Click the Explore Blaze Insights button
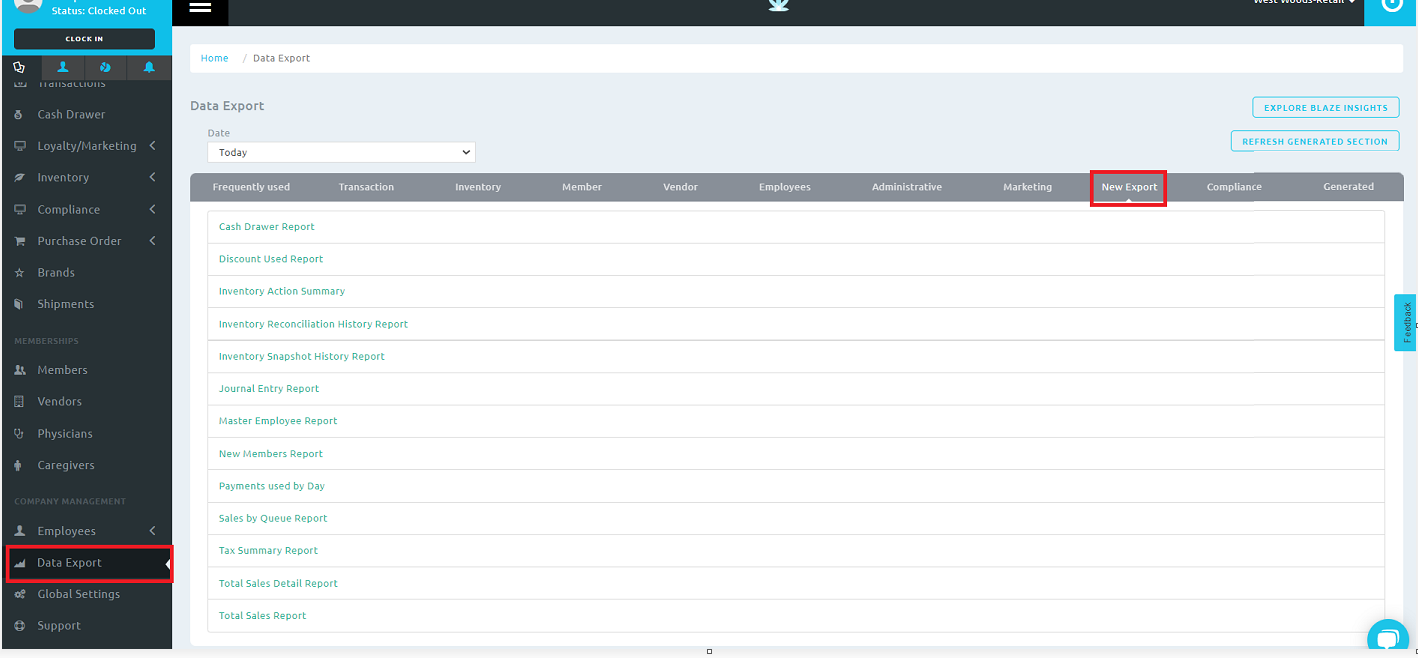 [x=1326, y=108]
